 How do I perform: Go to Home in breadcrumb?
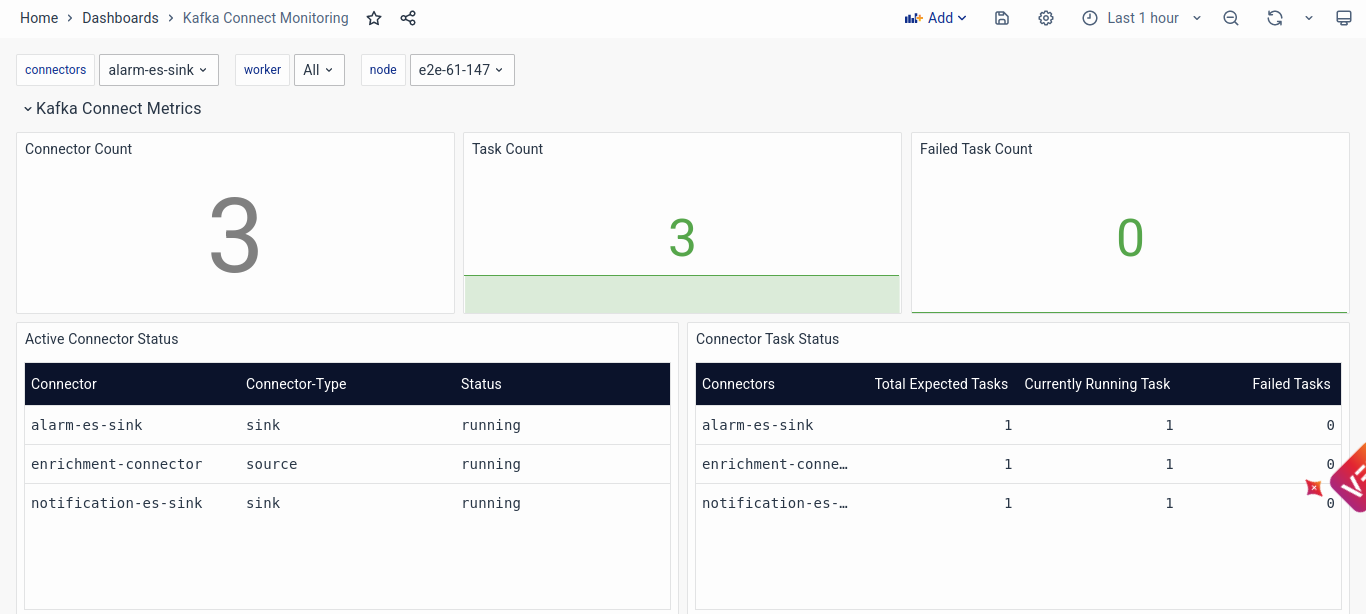click(39, 18)
